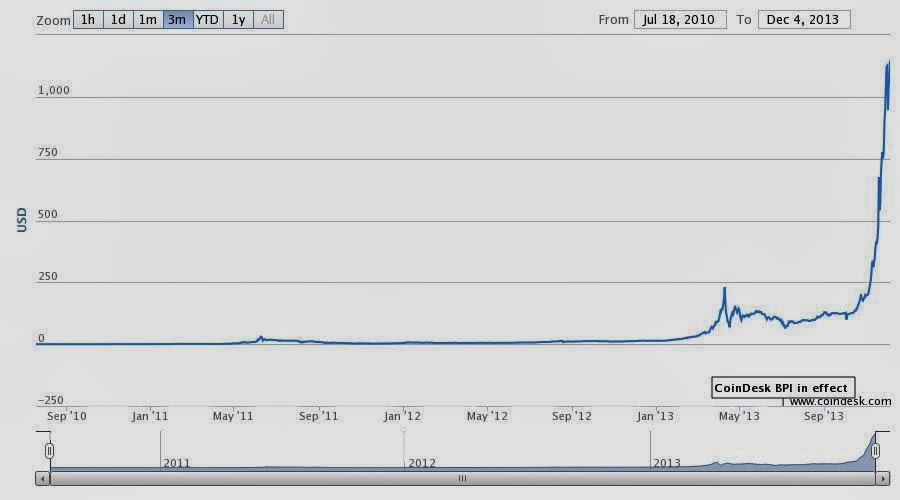Grab the left navigator range handle
Screen dimensions: 900x500
pyautogui.click(x=49, y=451)
